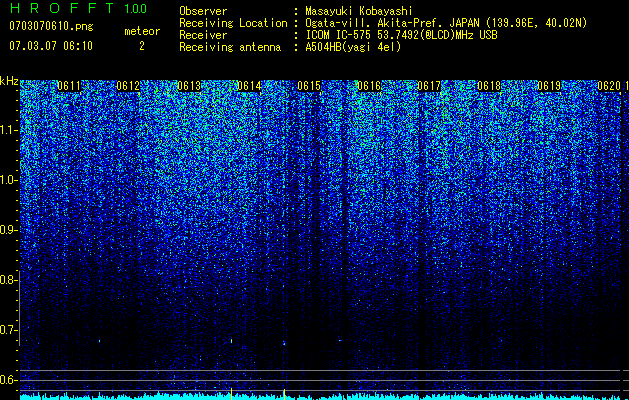
Task: Click the HROFFT 1.0.0 title text
Action: click(x=78, y=8)
